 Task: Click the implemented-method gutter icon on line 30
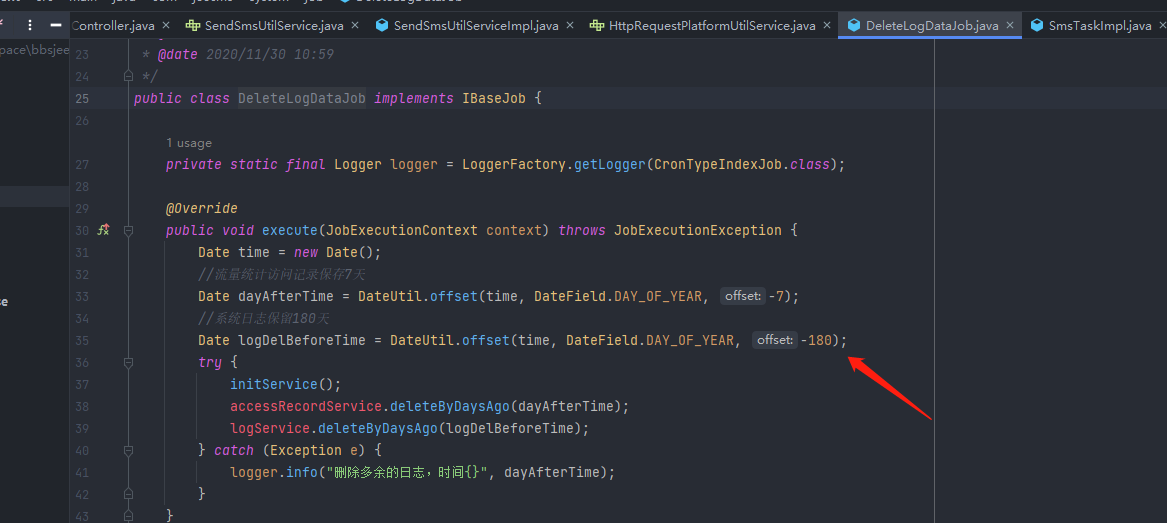103,230
